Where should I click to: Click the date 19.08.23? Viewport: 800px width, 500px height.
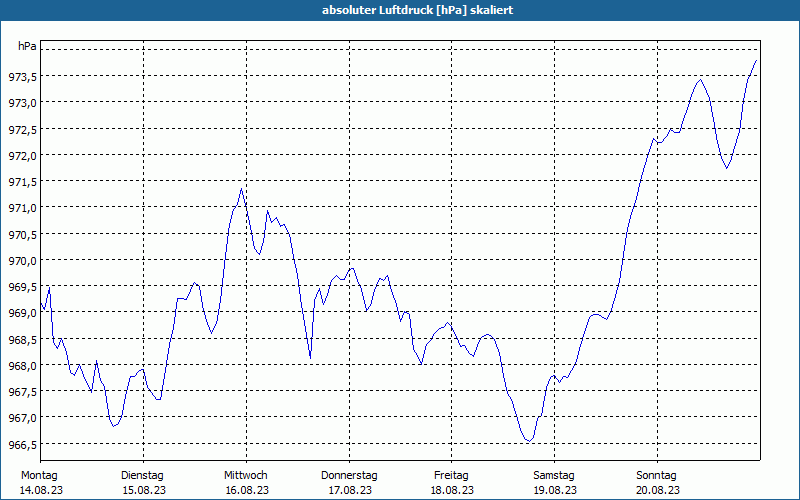point(555,490)
